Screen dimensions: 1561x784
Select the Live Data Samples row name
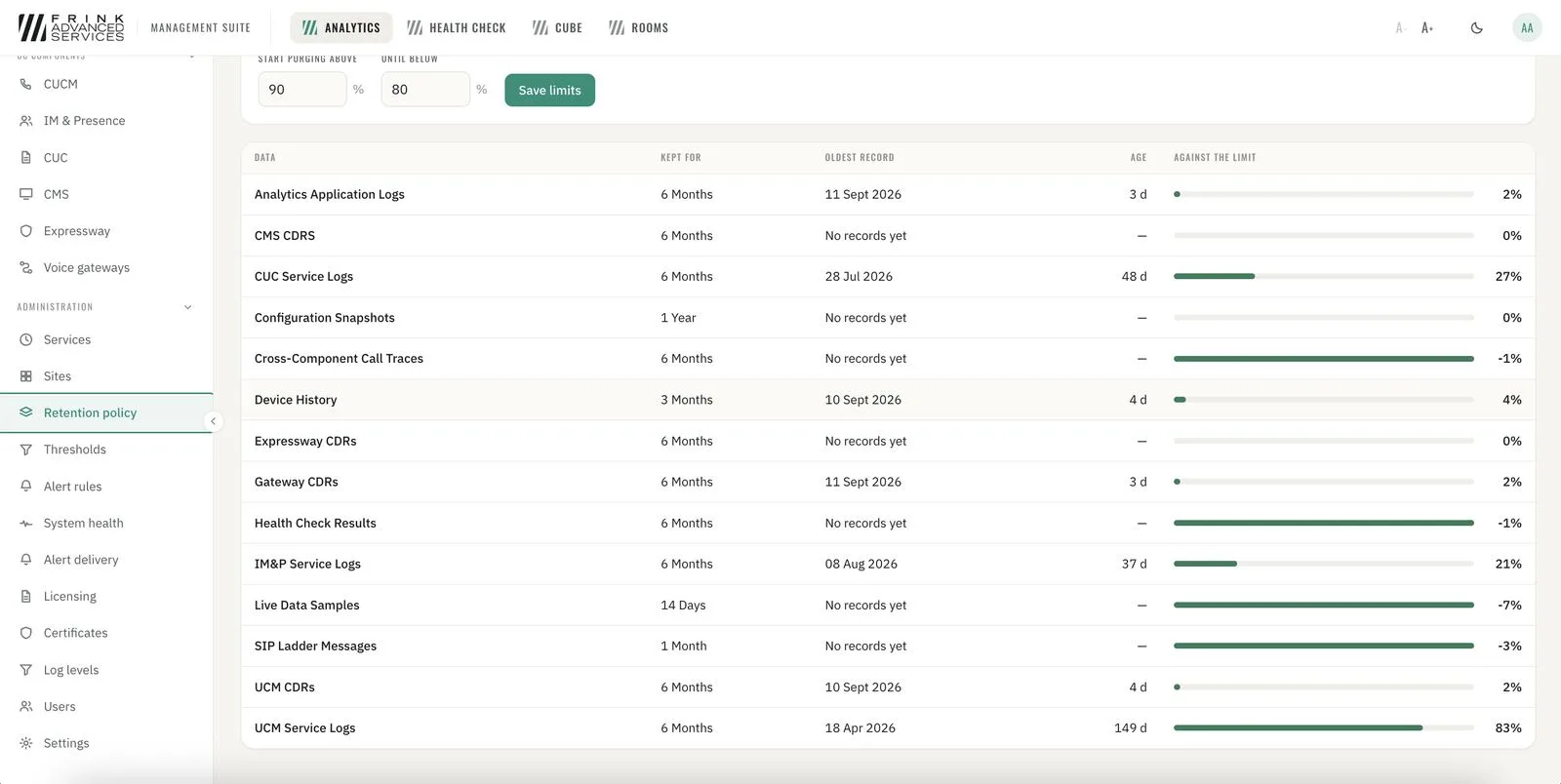click(307, 606)
